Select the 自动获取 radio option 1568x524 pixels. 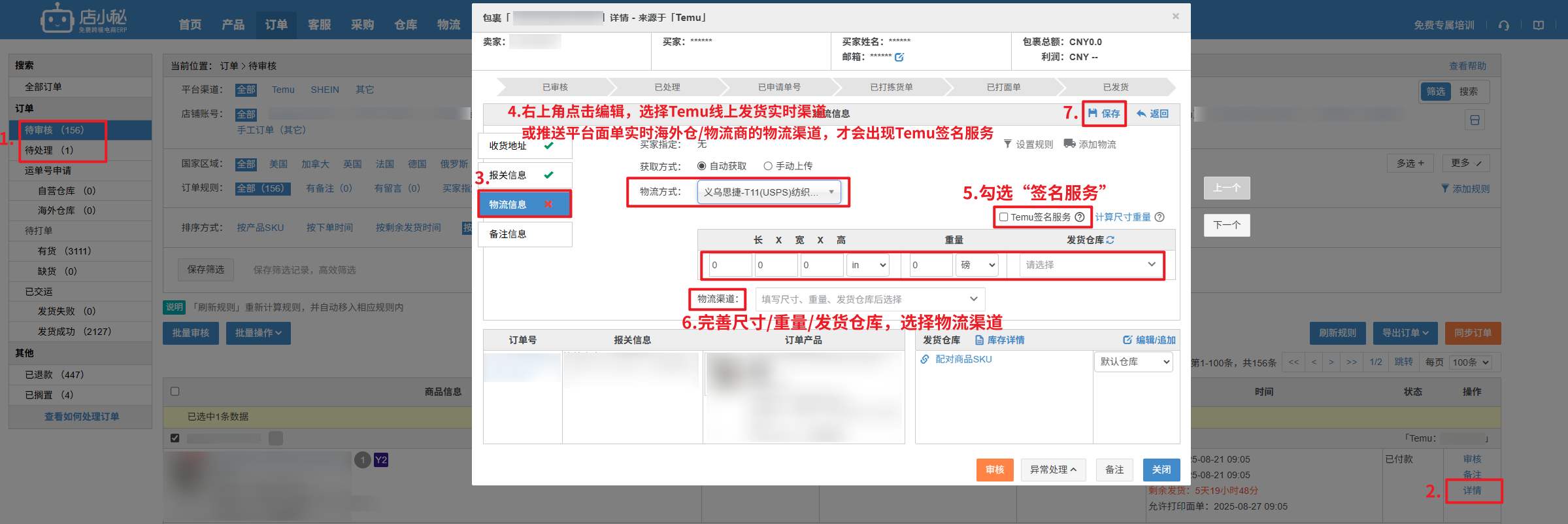pos(701,166)
